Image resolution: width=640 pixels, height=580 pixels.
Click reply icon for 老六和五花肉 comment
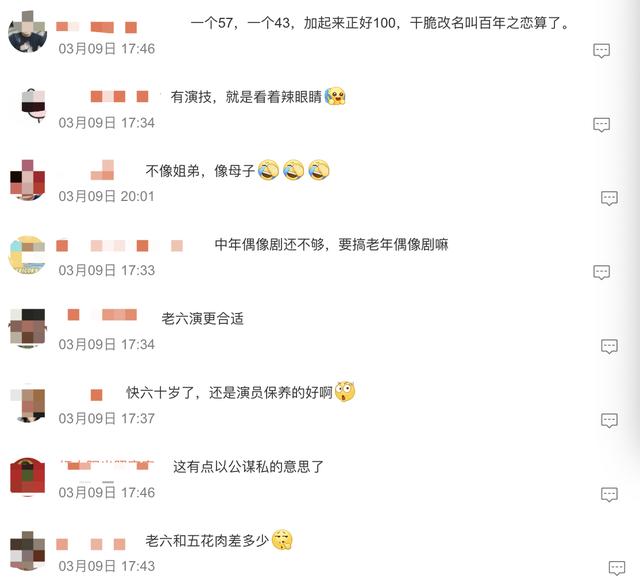coord(617,568)
